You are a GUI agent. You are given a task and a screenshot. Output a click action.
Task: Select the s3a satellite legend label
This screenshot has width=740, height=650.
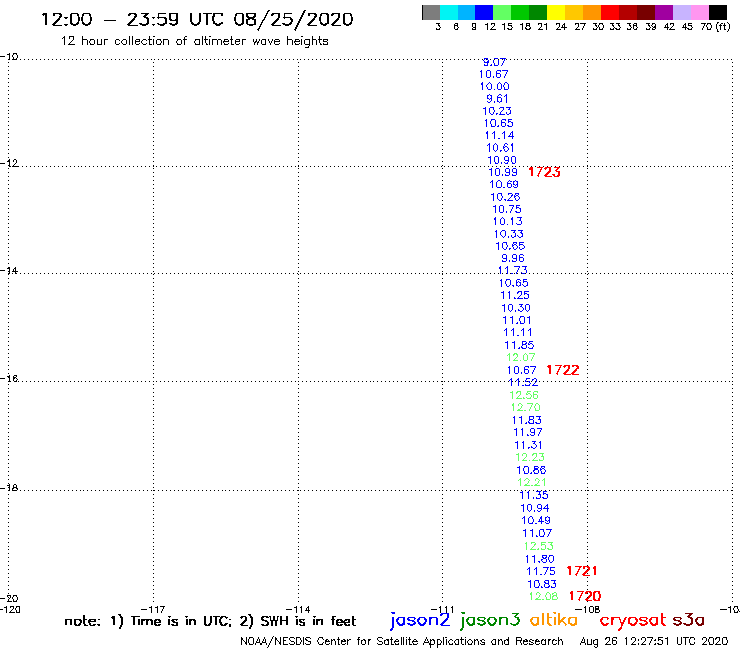[689, 621]
